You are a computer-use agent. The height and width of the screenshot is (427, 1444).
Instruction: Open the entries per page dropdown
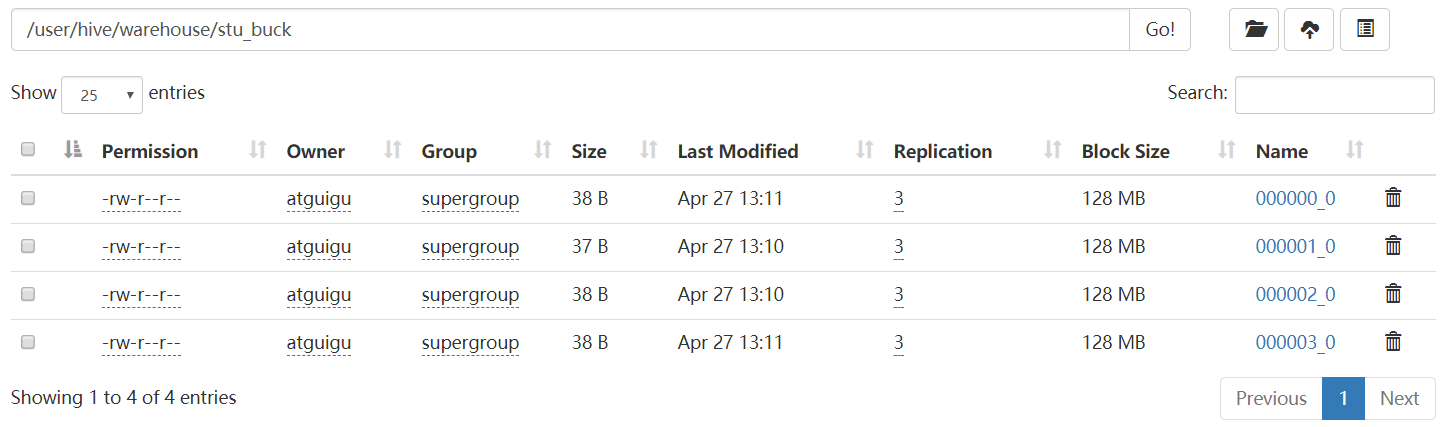click(102, 95)
